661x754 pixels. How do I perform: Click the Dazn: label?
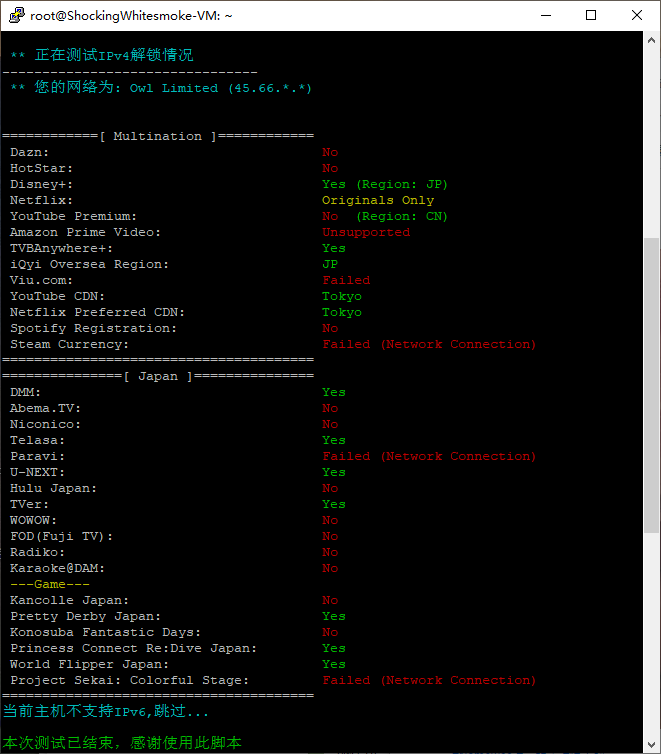(x=29, y=152)
